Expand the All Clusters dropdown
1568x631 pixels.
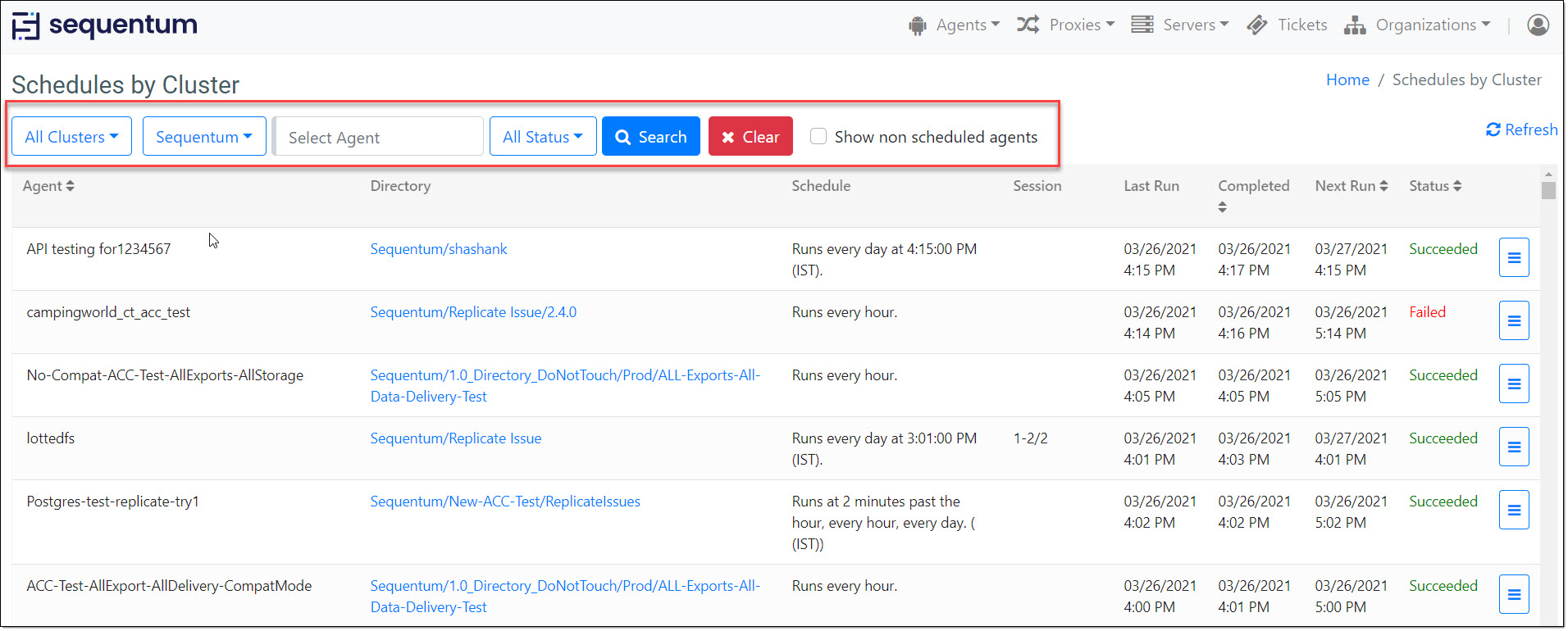point(71,136)
